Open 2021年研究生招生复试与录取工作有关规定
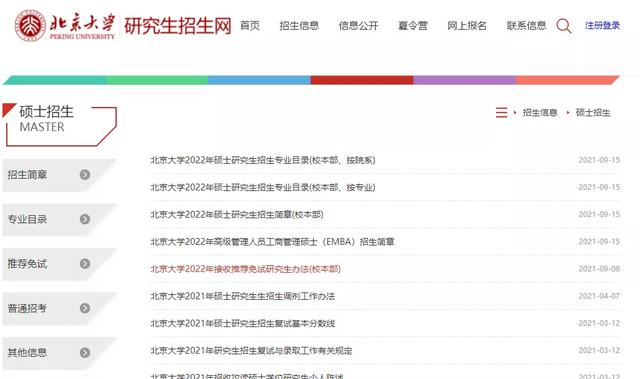 pos(251,350)
